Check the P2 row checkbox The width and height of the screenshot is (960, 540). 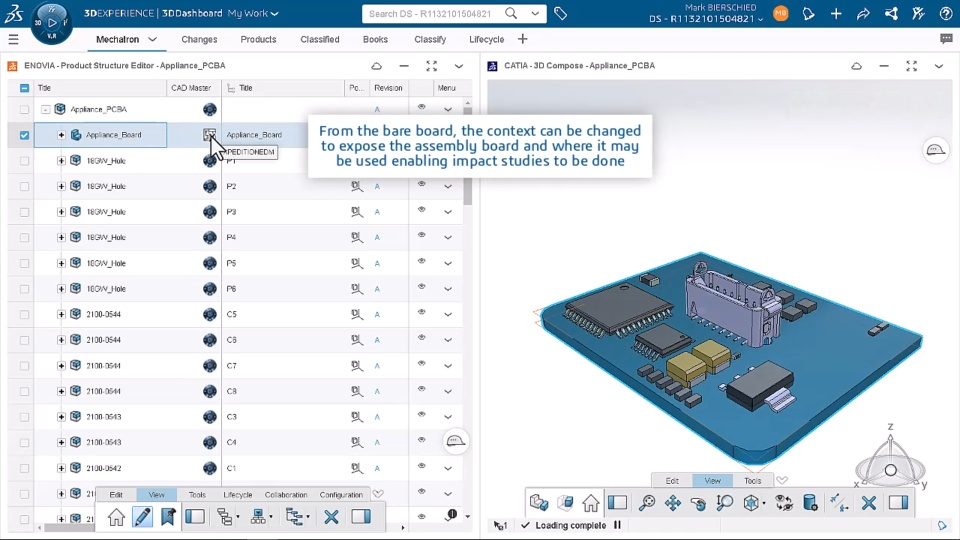tap(24, 186)
